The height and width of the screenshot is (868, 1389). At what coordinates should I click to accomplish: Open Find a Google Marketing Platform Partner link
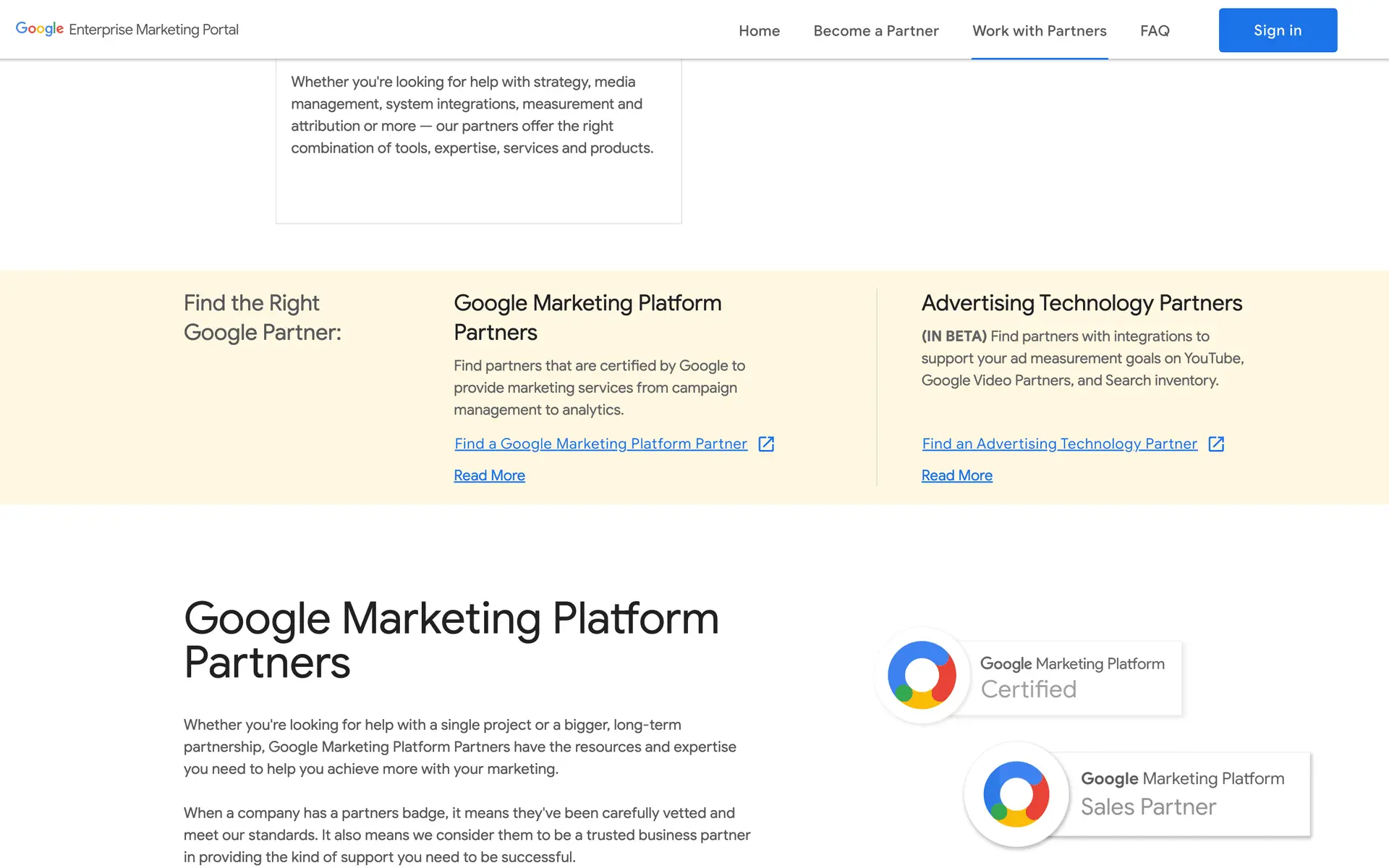point(600,444)
